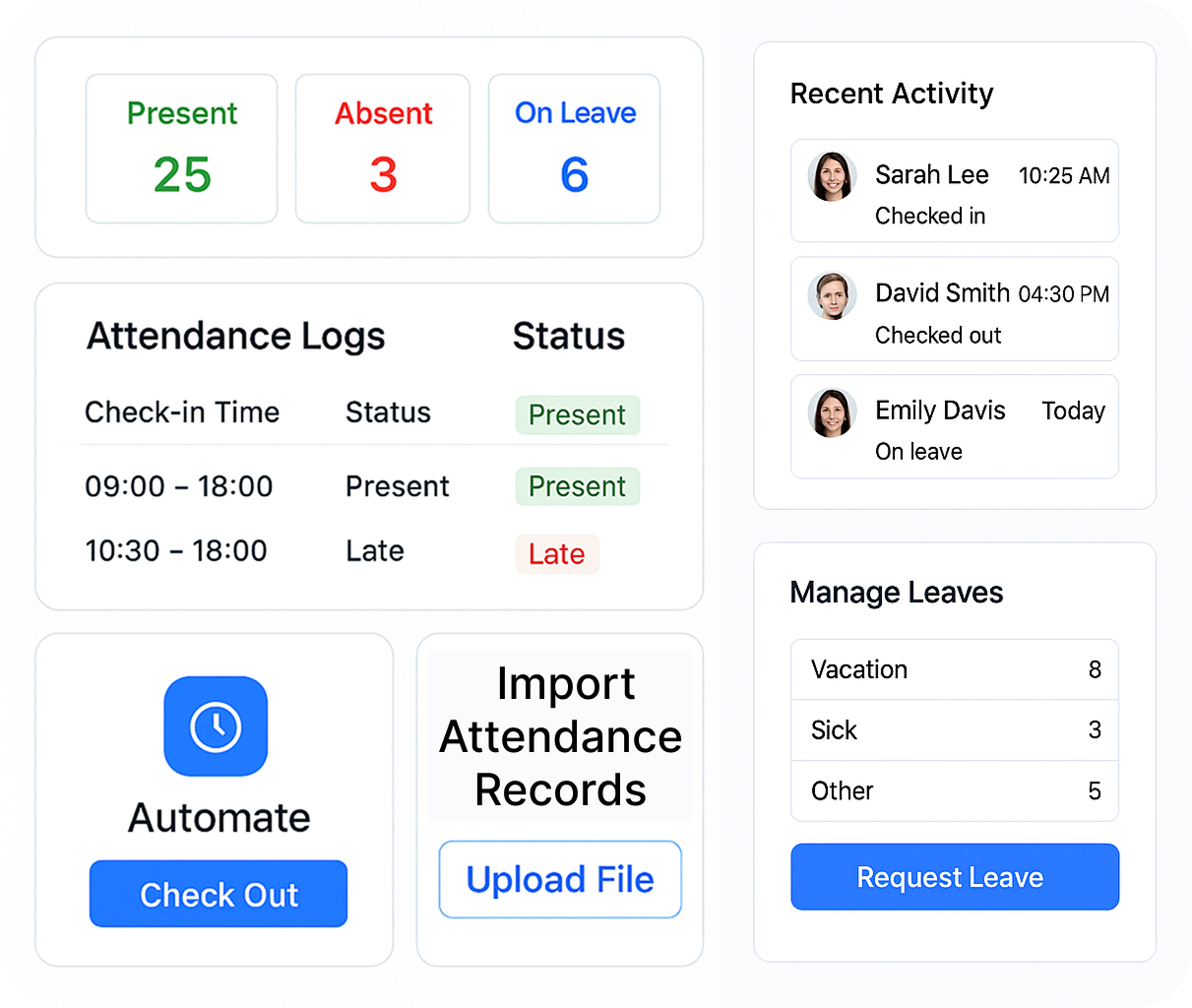Click the Import Attendance Records heading

click(560, 737)
